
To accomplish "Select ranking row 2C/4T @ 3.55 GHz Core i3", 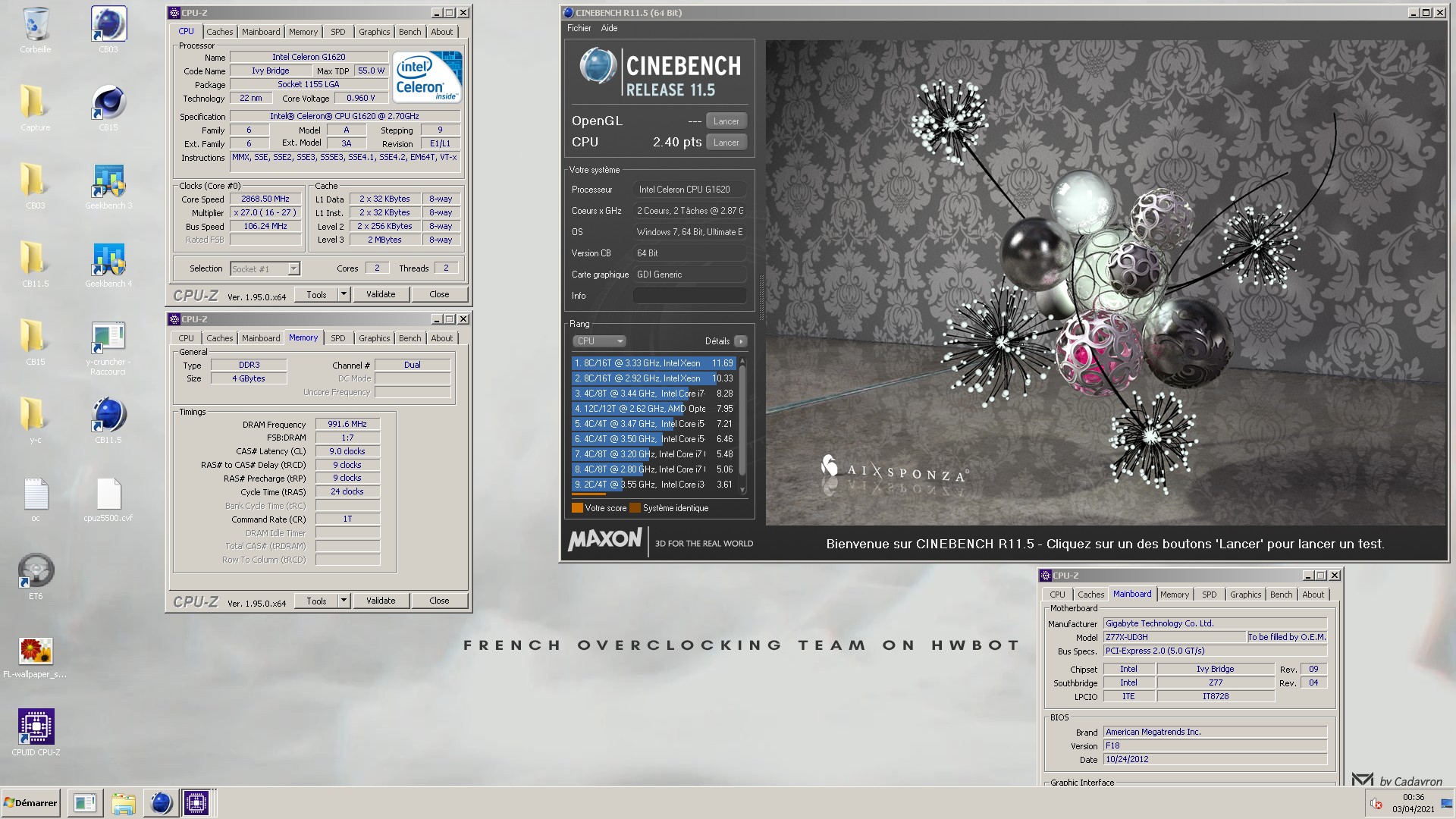I will [654, 485].
